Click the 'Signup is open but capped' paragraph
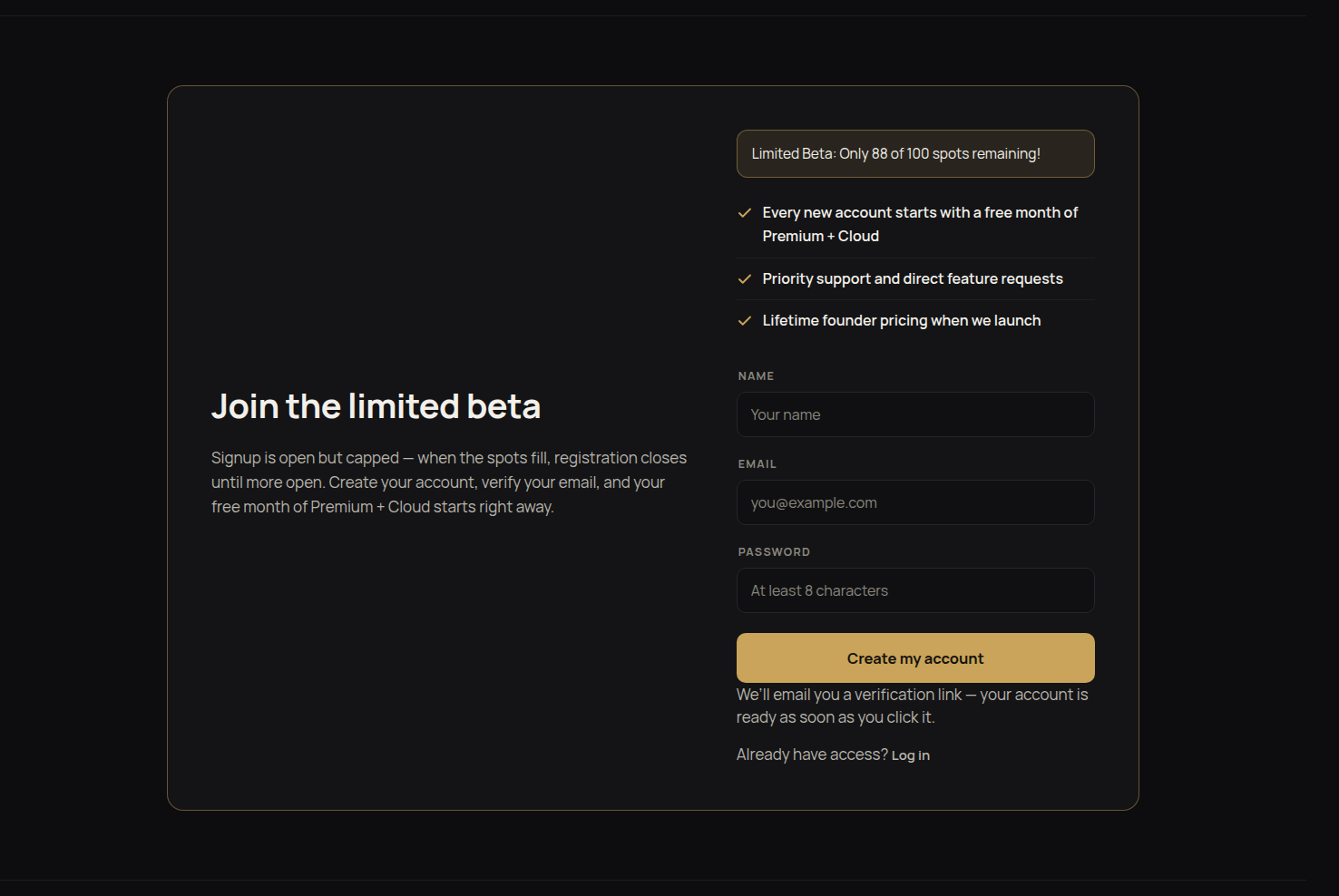The height and width of the screenshot is (896, 1339). 449,482
